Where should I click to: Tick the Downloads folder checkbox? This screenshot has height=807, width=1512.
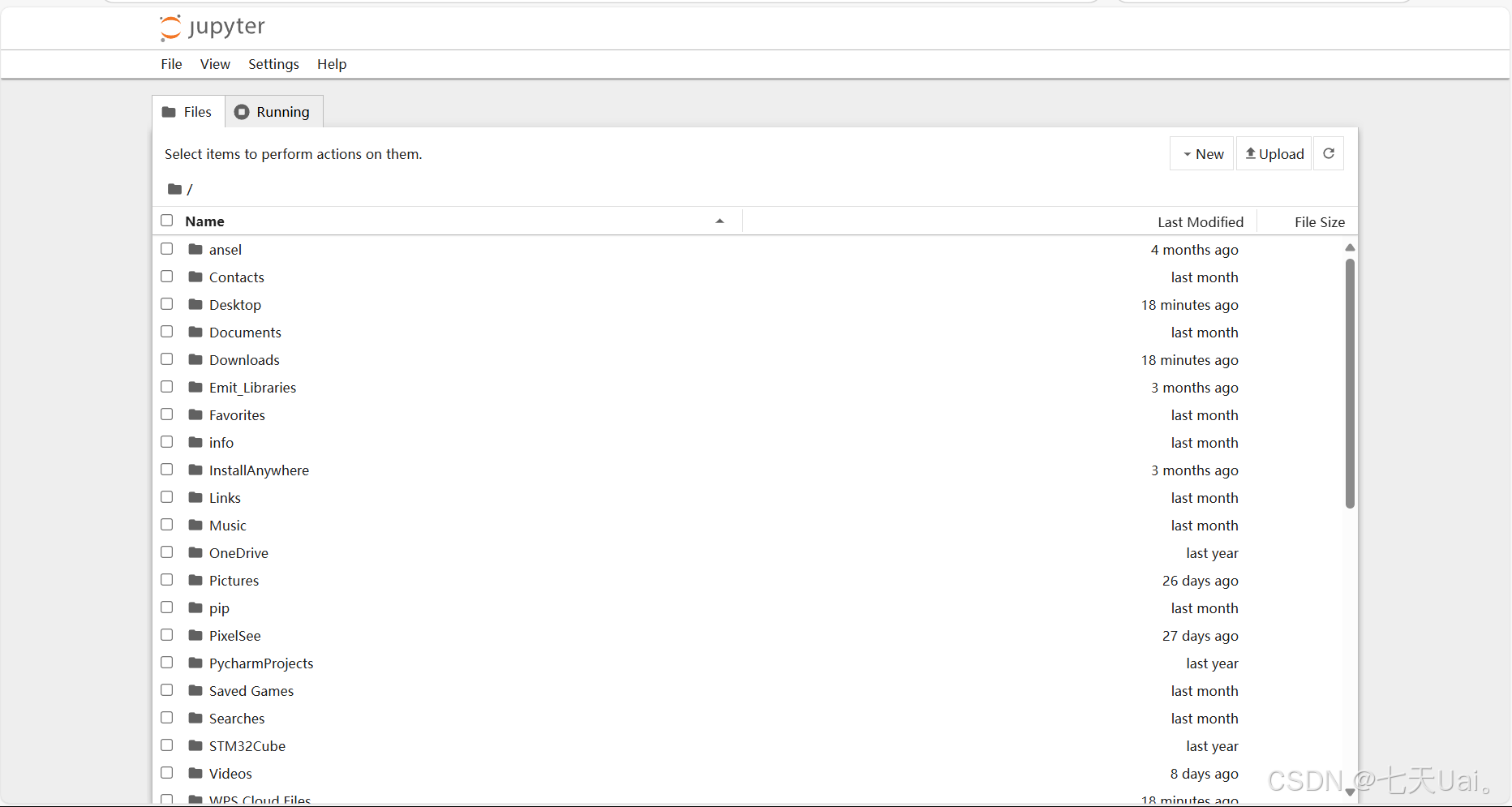coord(167,359)
